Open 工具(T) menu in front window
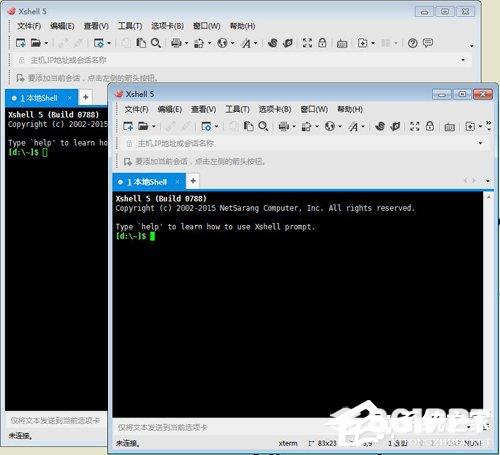 [x=237, y=109]
